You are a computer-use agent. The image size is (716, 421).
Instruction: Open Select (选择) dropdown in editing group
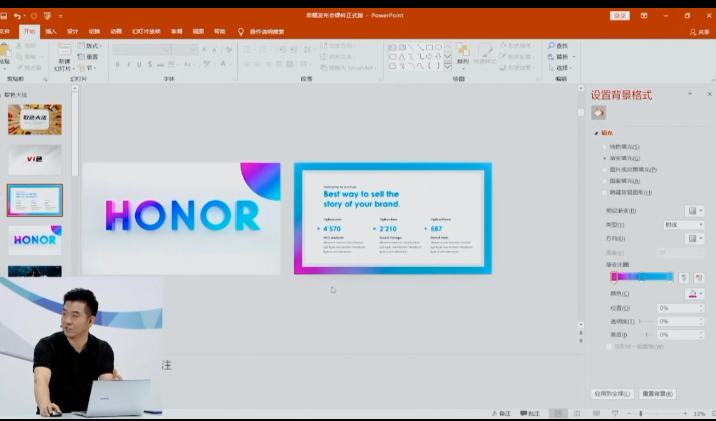(561, 68)
